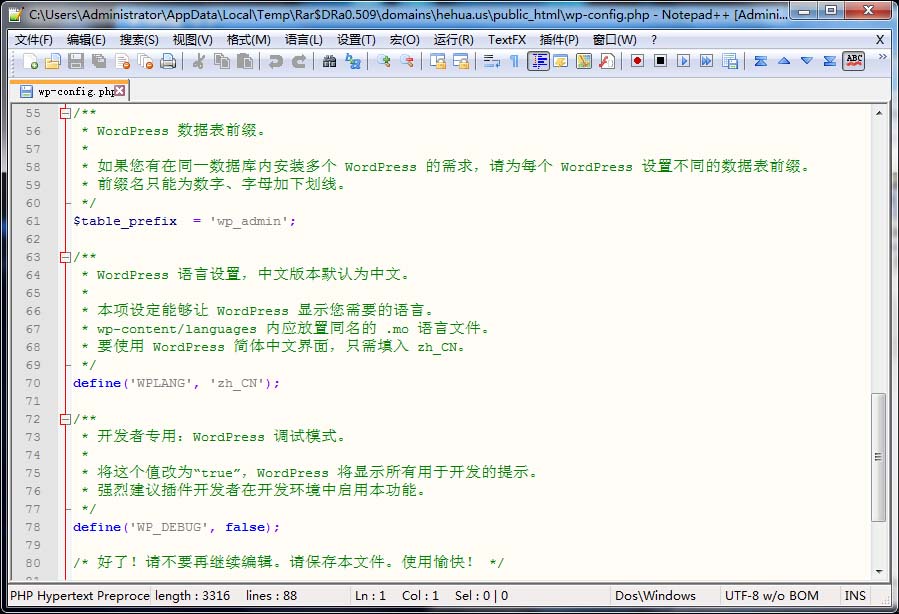Toggle the Show All Characters pilcrow icon
The height and width of the screenshot is (614, 899).
[x=514, y=62]
